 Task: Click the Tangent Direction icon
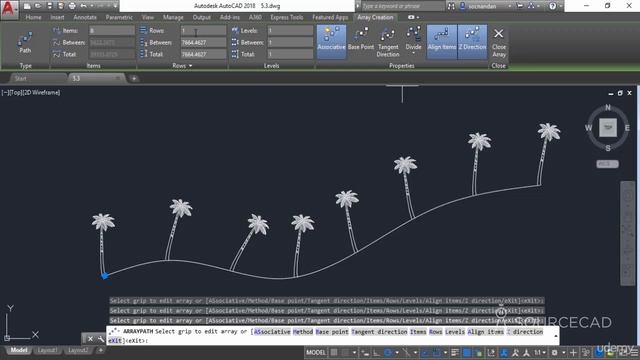(x=388, y=42)
